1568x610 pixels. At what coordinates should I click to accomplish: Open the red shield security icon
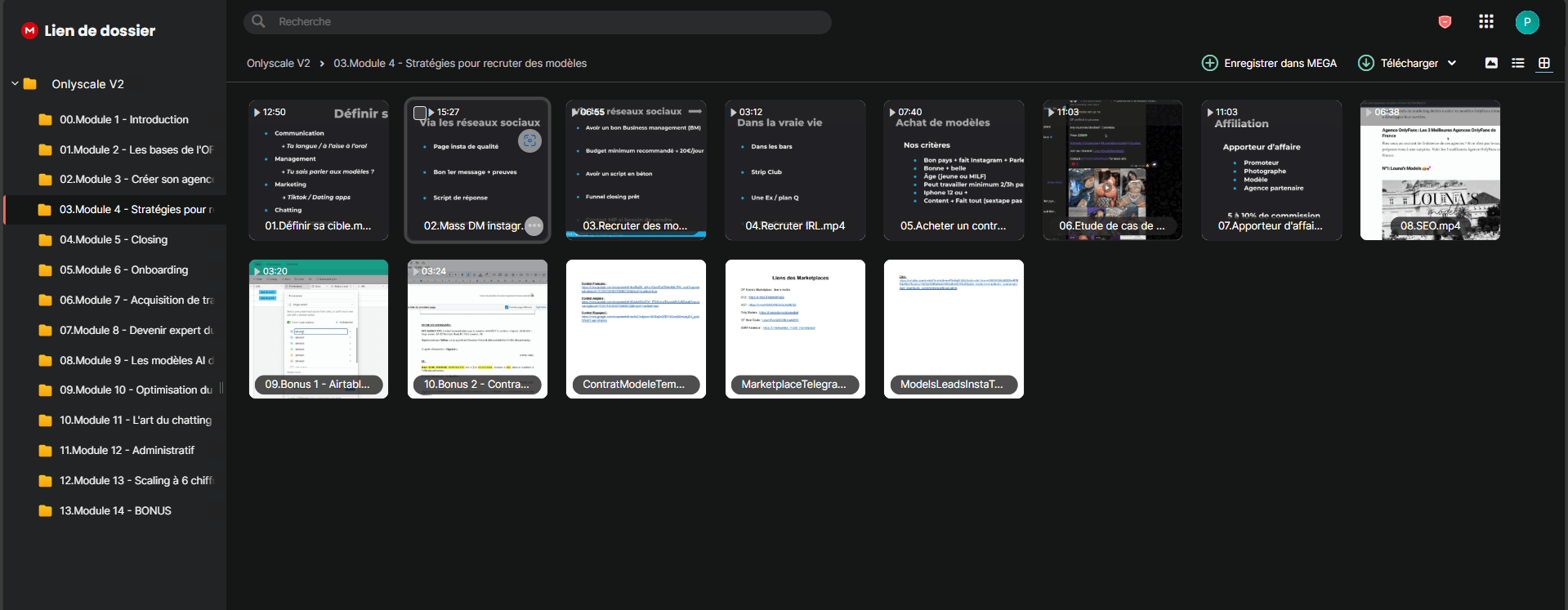[x=1445, y=22]
